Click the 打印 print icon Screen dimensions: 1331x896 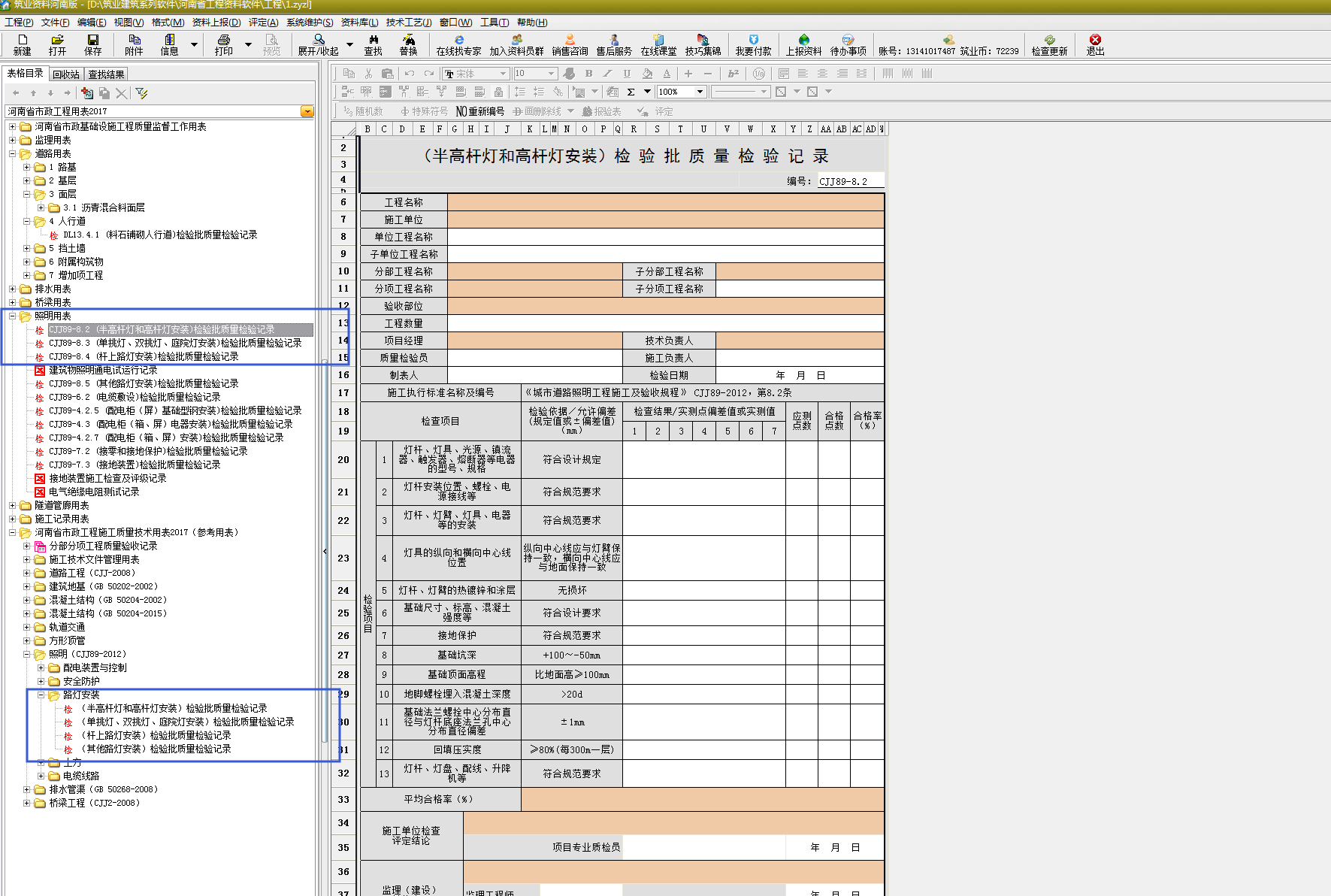tap(223, 44)
